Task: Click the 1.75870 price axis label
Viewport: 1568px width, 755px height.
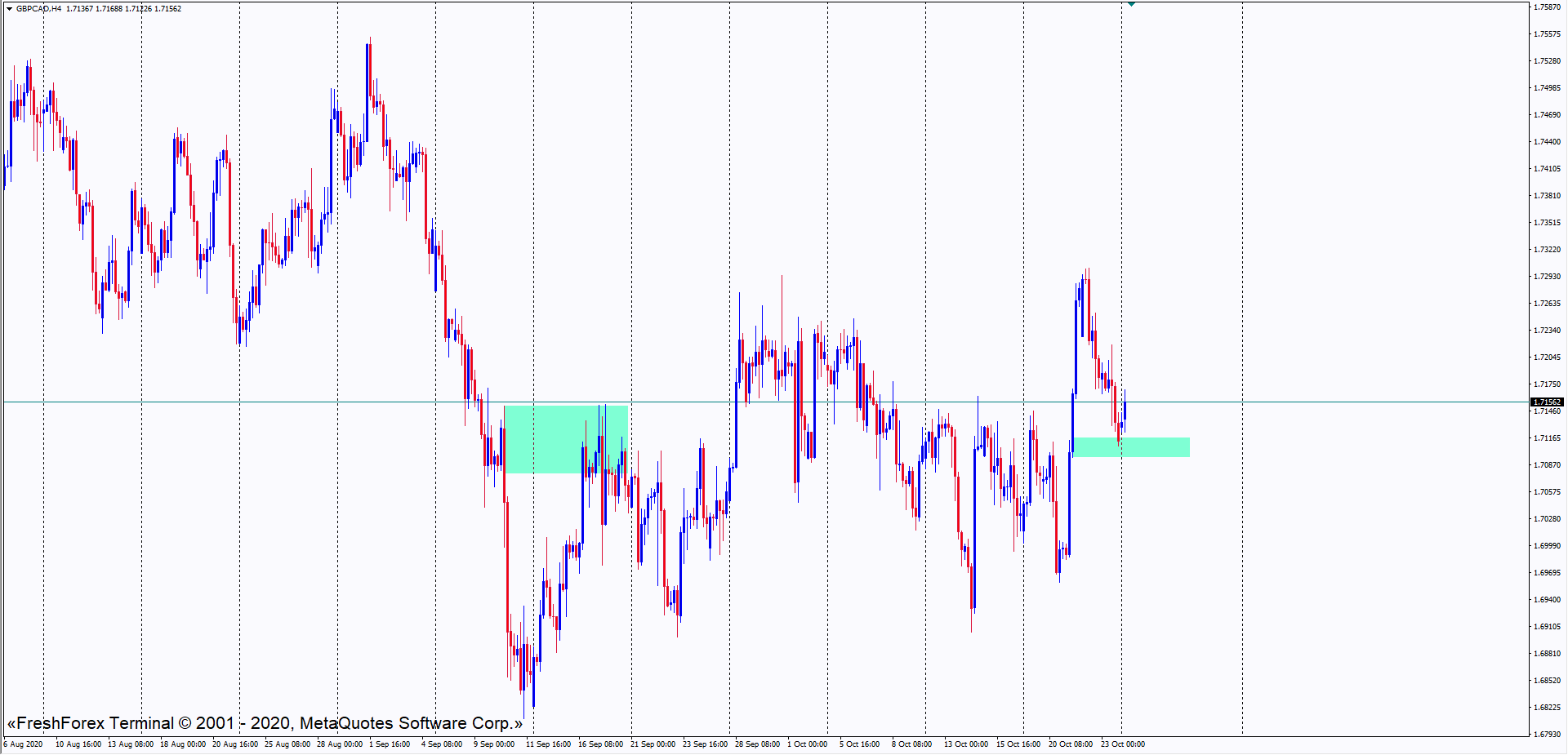Action: point(1546,7)
